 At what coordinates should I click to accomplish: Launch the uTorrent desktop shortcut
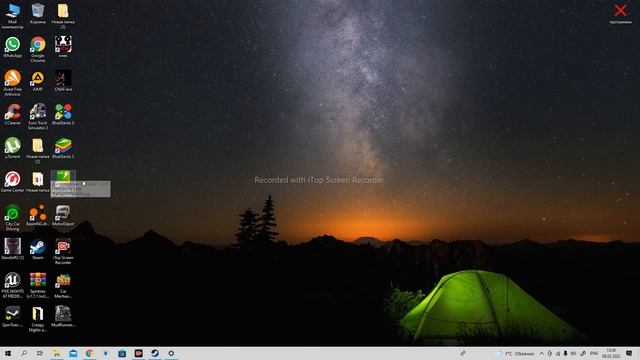pyautogui.click(x=13, y=148)
